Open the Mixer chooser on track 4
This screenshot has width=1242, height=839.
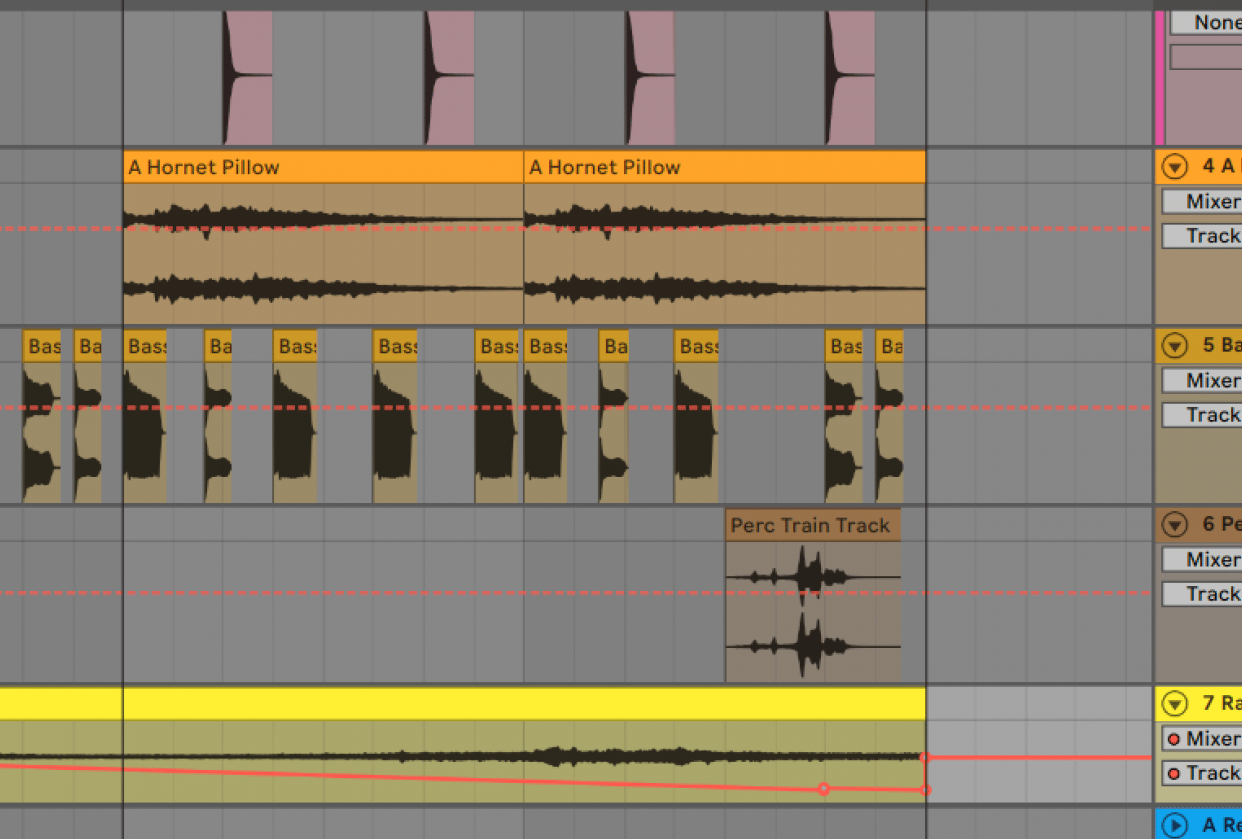pos(1204,202)
